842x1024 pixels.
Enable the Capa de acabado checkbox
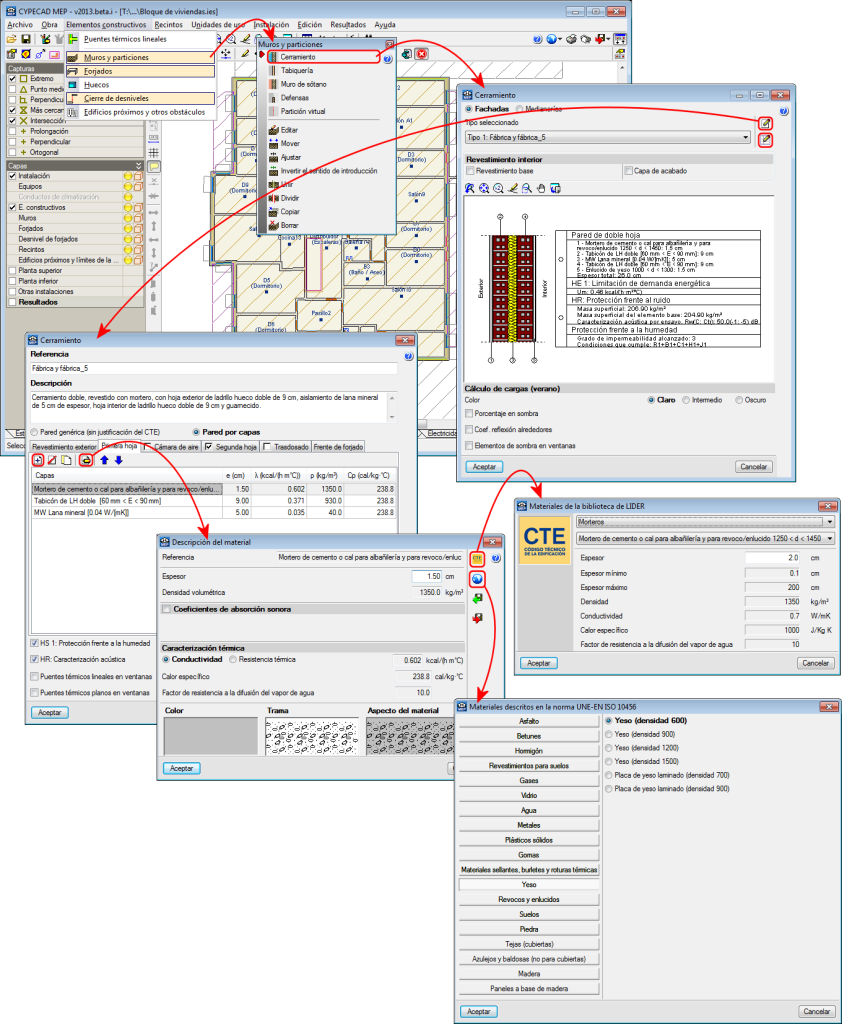pos(628,170)
